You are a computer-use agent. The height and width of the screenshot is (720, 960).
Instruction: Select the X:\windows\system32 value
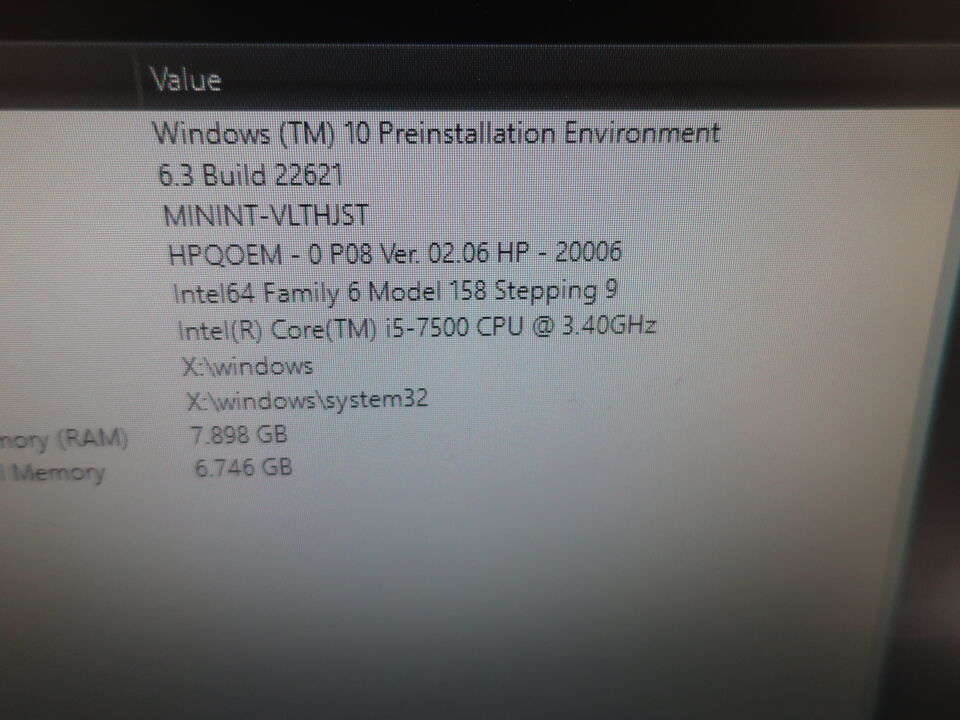coord(307,400)
